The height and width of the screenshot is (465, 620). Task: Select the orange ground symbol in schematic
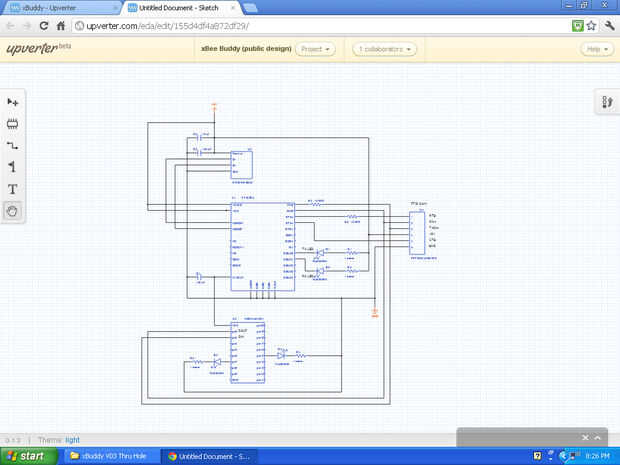click(x=375, y=313)
